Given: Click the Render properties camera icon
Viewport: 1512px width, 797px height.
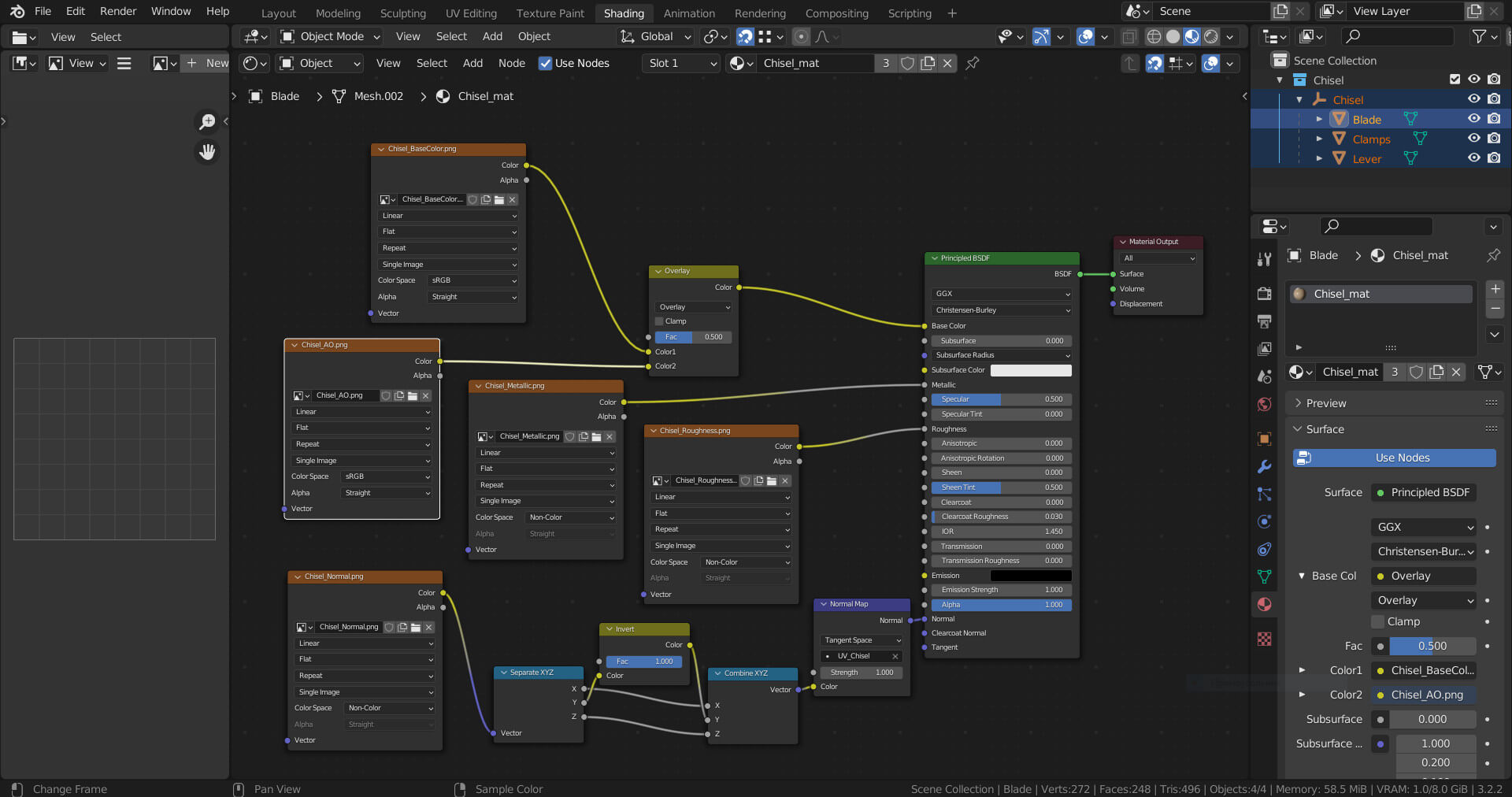Looking at the screenshot, I should (x=1264, y=294).
